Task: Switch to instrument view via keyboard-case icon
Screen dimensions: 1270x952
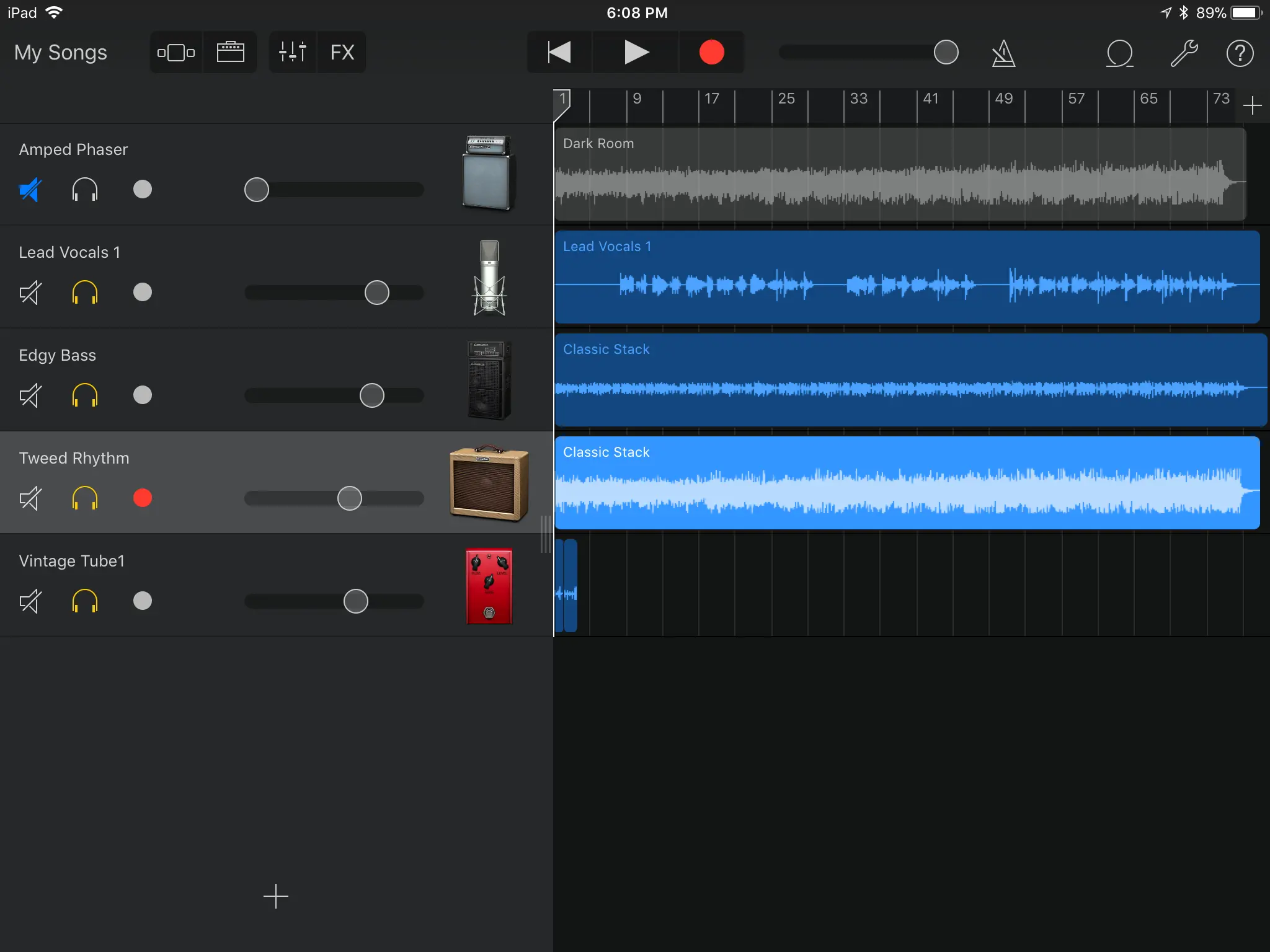Action: coord(230,52)
